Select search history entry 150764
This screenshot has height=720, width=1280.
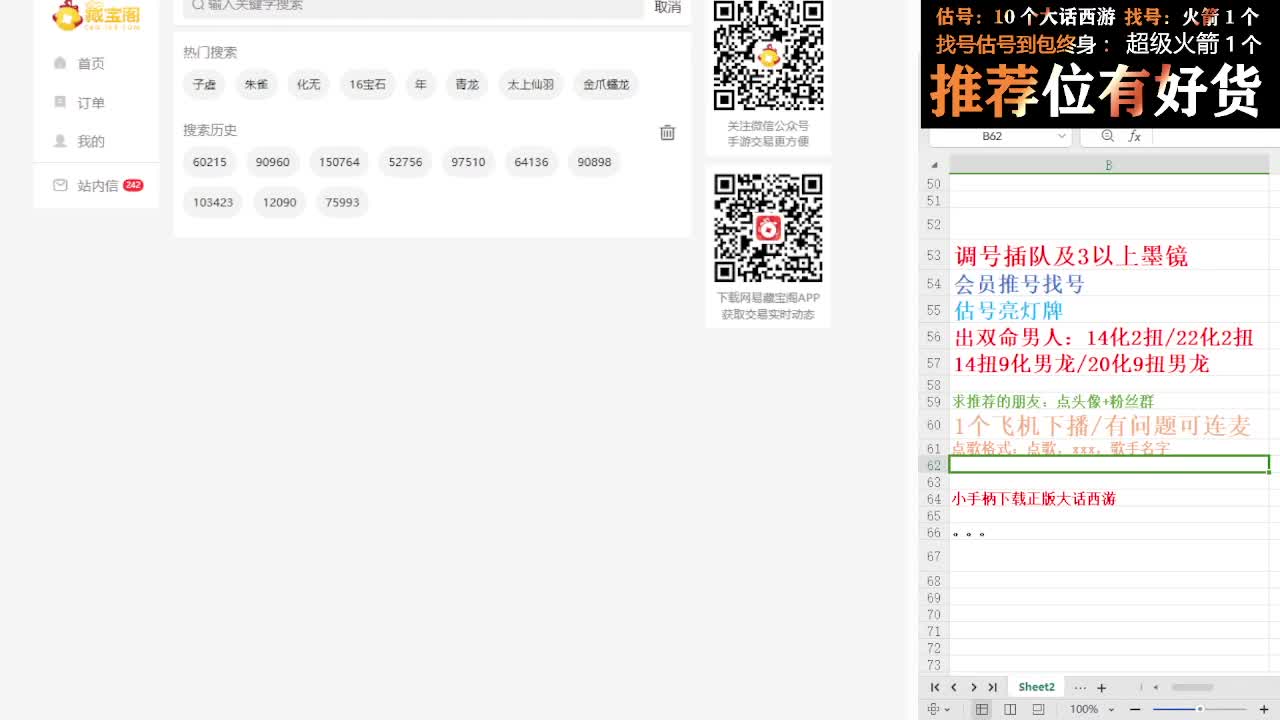click(x=339, y=162)
